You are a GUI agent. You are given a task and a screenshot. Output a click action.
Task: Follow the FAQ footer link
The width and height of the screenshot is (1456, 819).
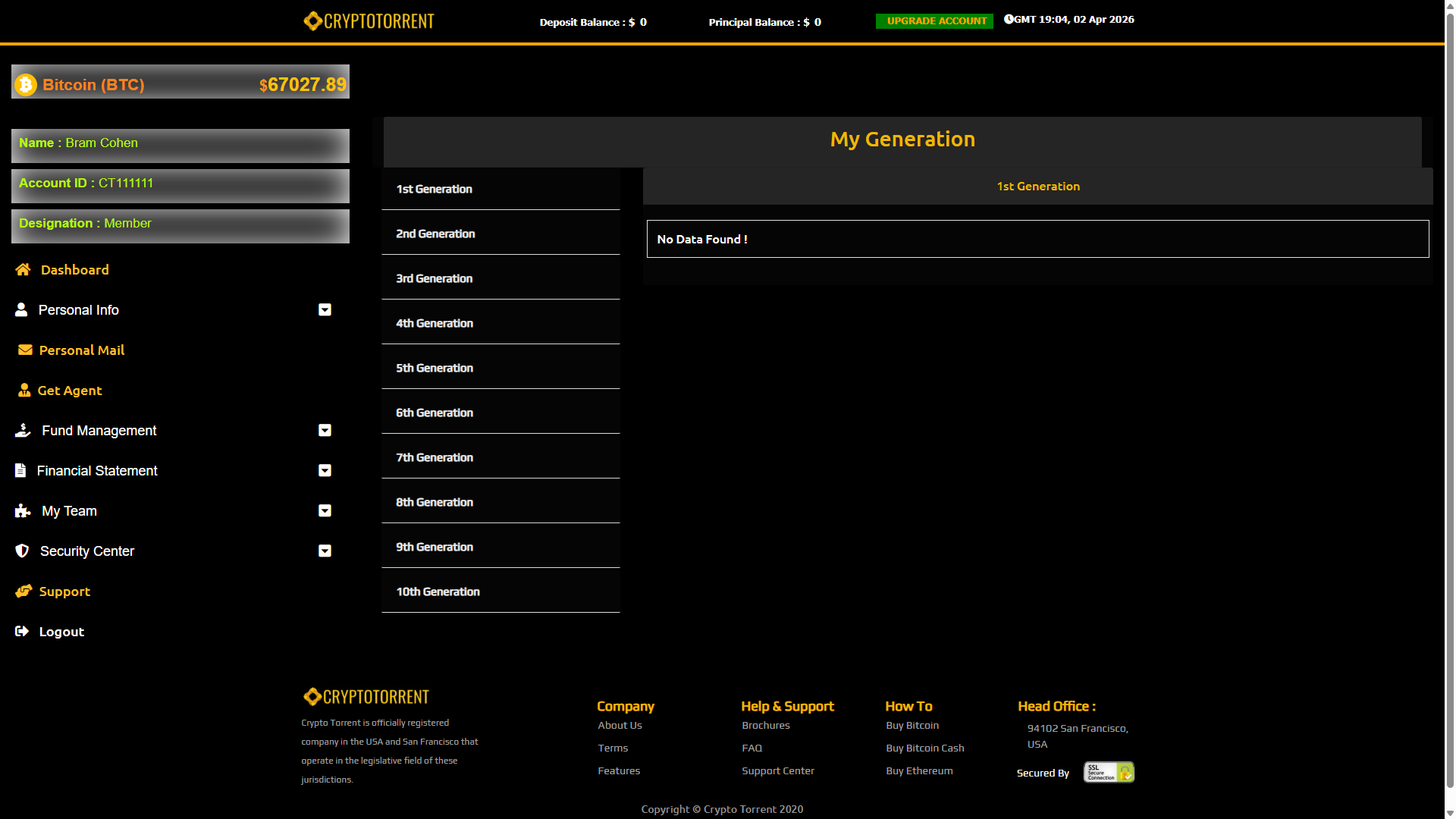[752, 748]
